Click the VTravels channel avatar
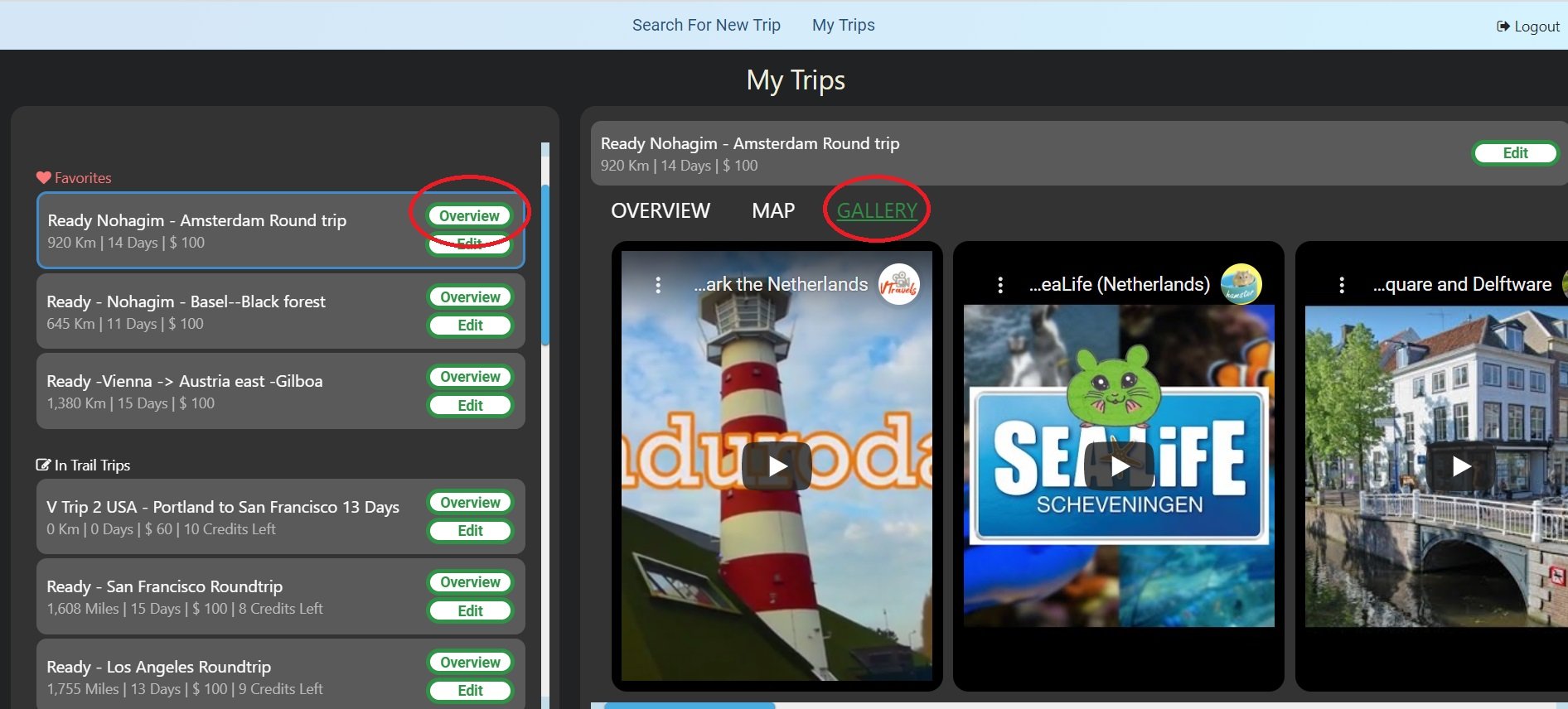 point(898,285)
